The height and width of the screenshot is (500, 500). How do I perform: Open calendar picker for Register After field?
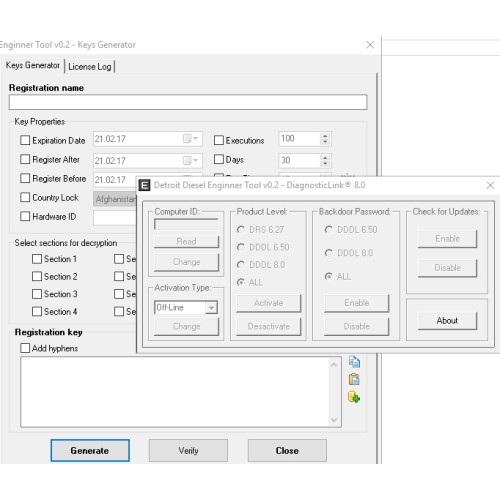[190, 161]
